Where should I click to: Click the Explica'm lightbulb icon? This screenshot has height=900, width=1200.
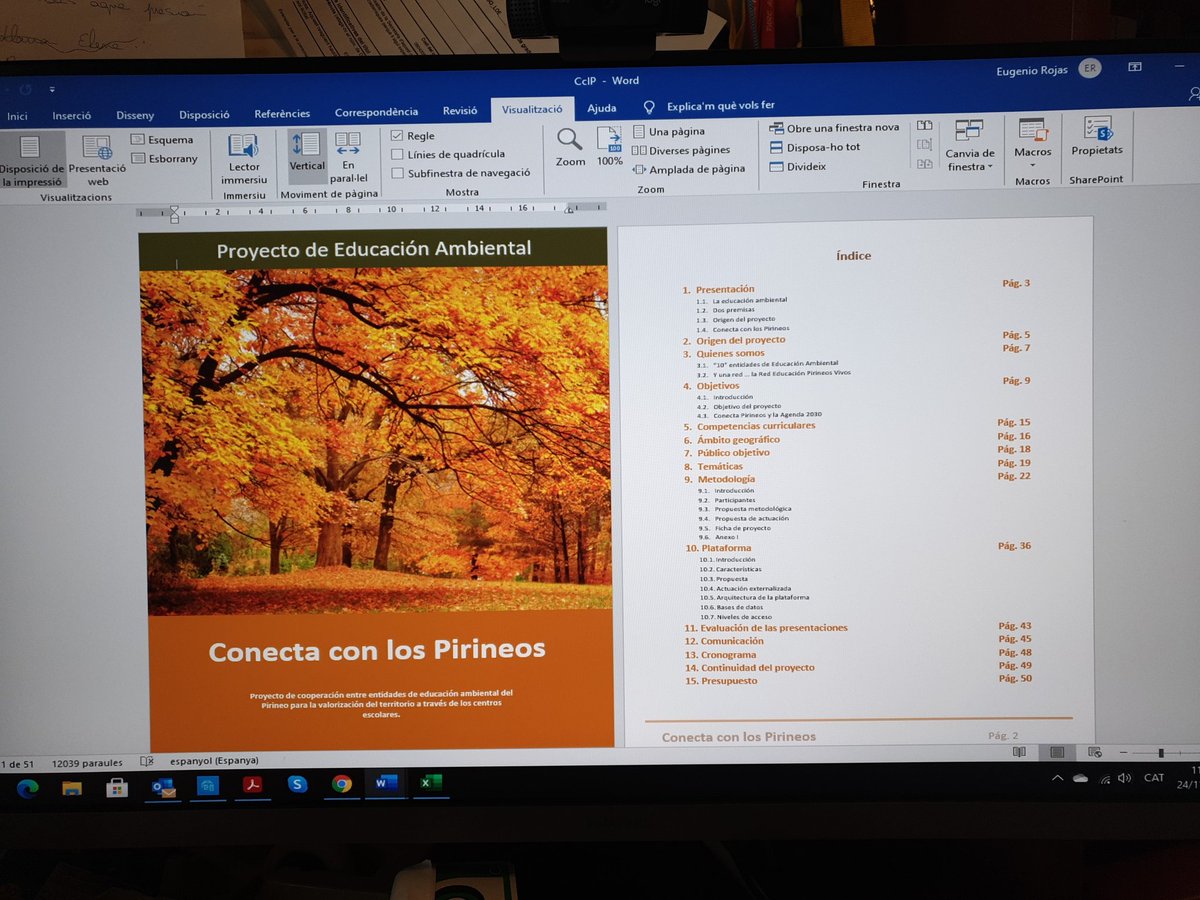649,106
